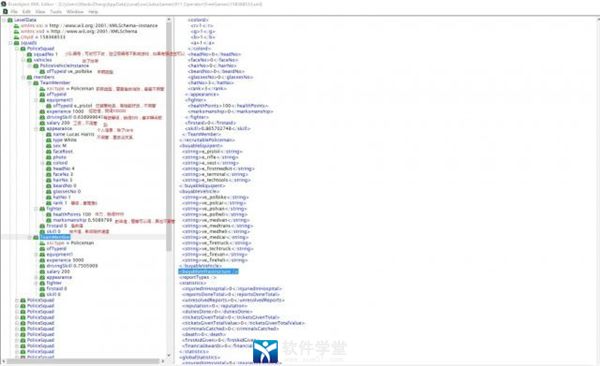Collapse the squads tree node

pyautogui.click(x=11, y=43)
